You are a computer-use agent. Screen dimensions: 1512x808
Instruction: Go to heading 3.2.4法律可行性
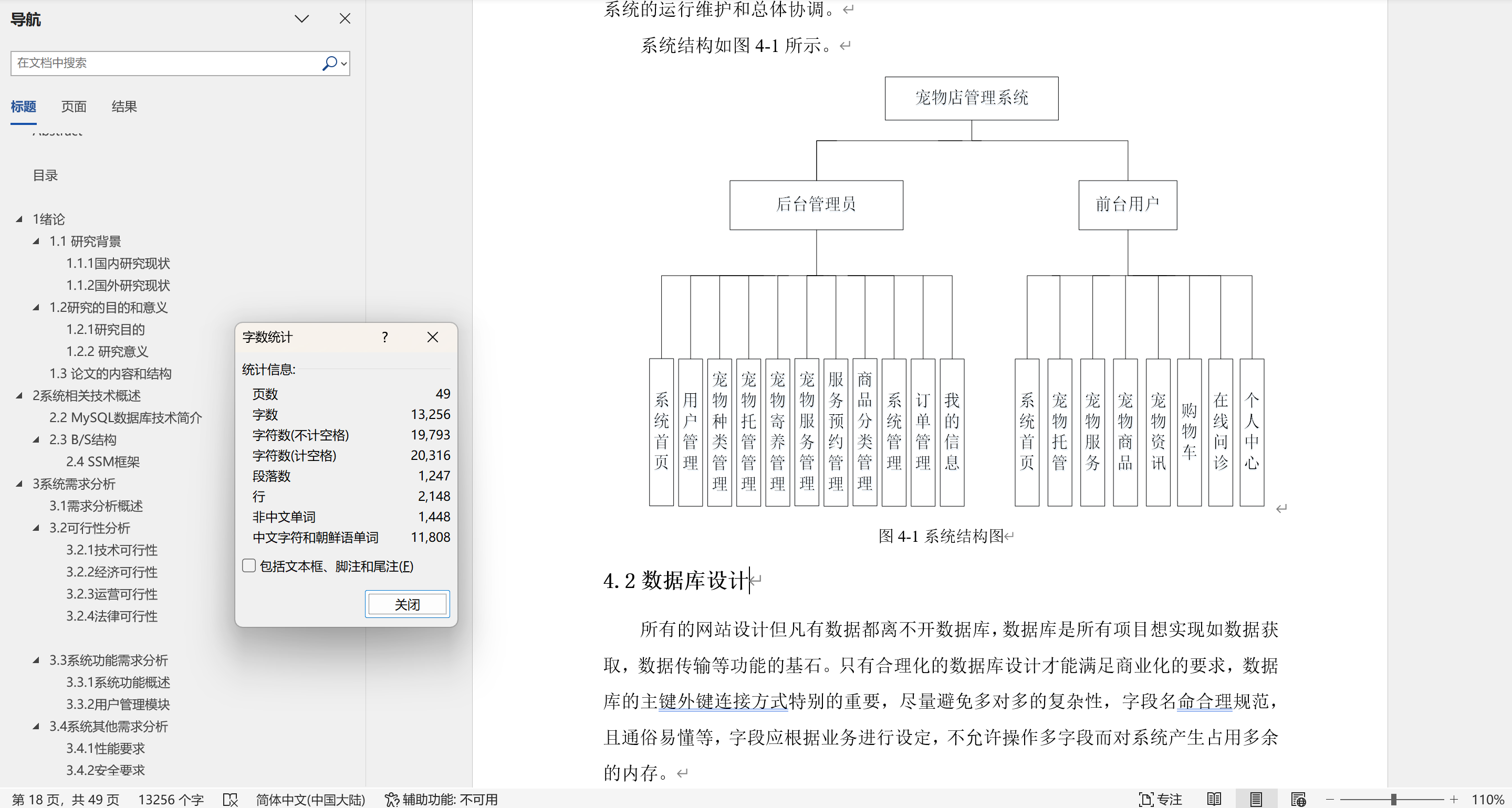(111, 616)
